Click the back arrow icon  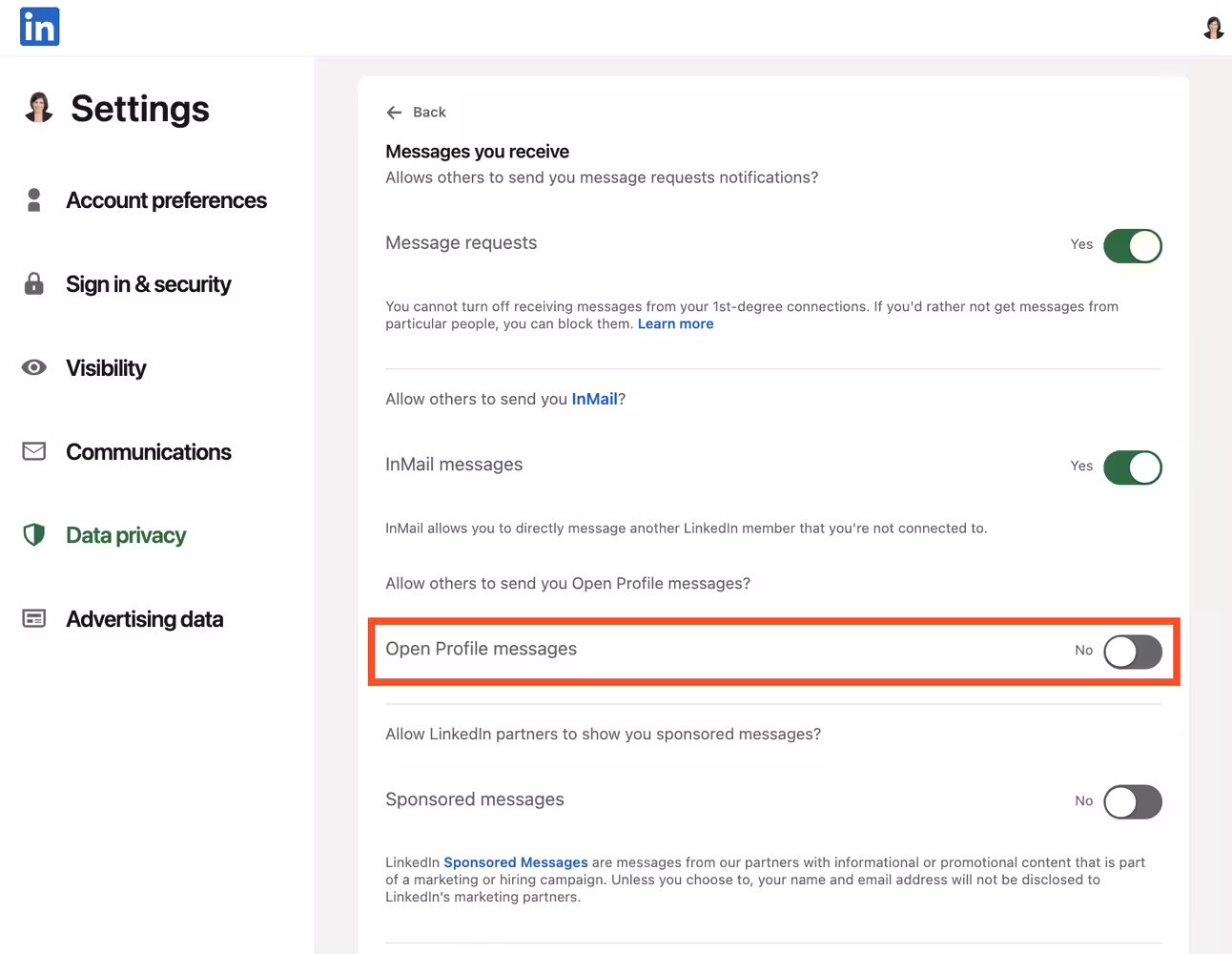(394, 113)
